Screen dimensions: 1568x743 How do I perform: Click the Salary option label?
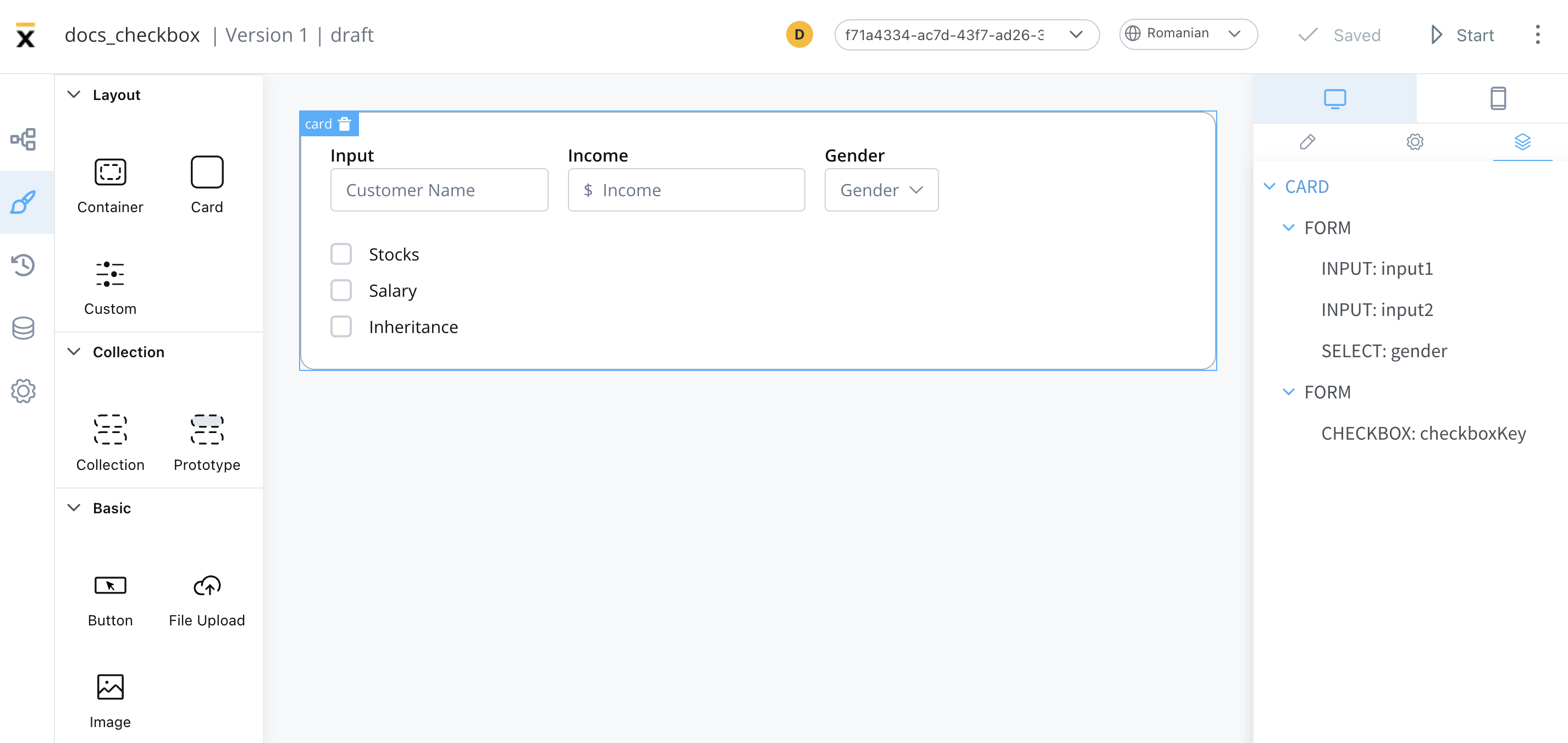(x=393, y=291)
